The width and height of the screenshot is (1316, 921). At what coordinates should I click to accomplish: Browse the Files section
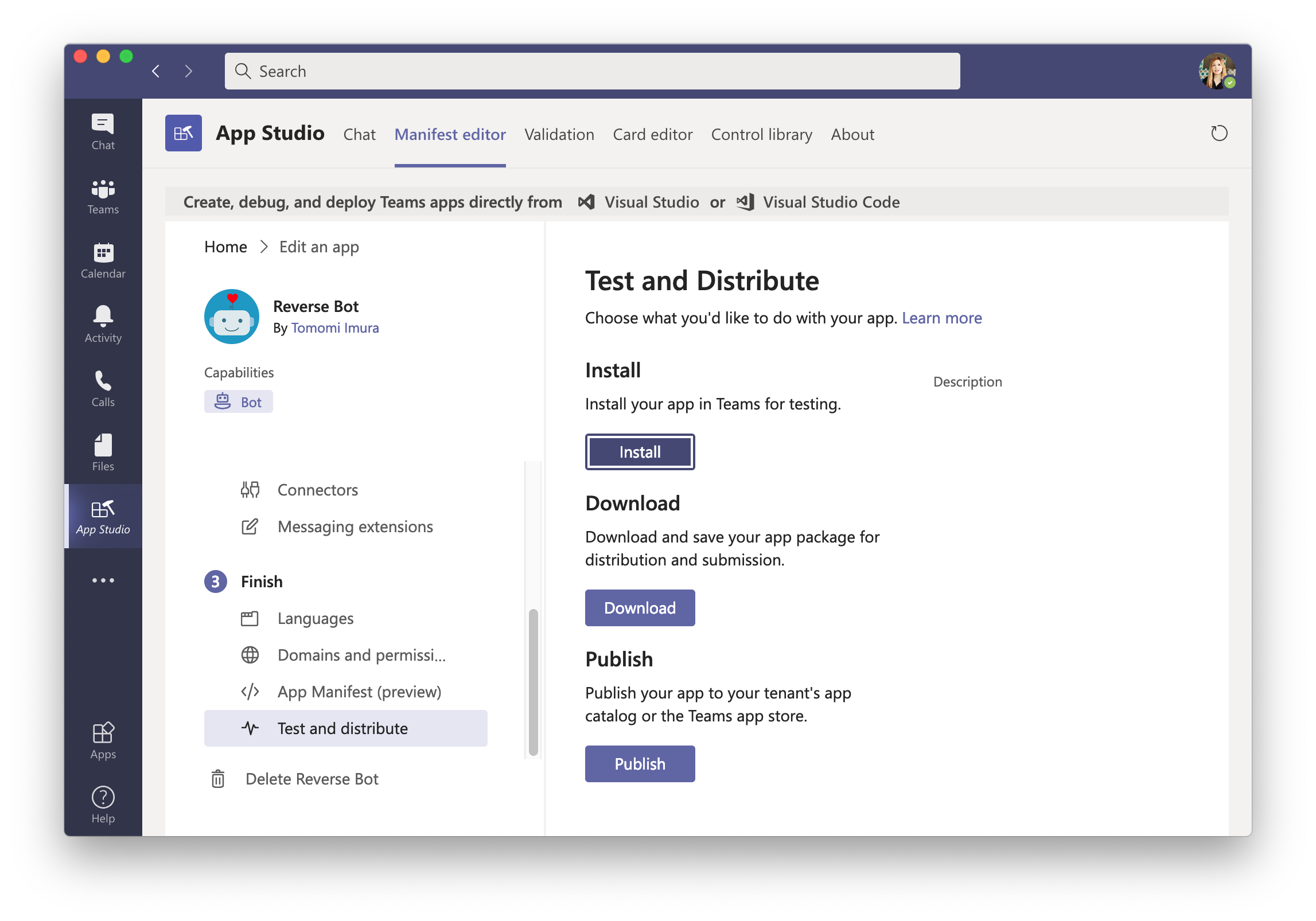click(103, 452)
